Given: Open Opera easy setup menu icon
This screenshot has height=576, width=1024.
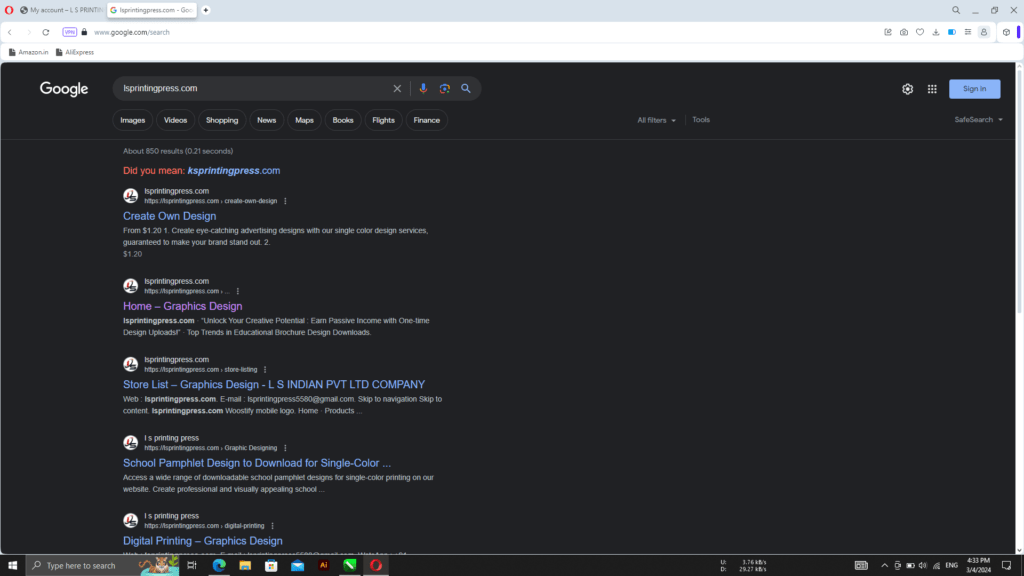Looking at the screenshot, I should 968,32.
